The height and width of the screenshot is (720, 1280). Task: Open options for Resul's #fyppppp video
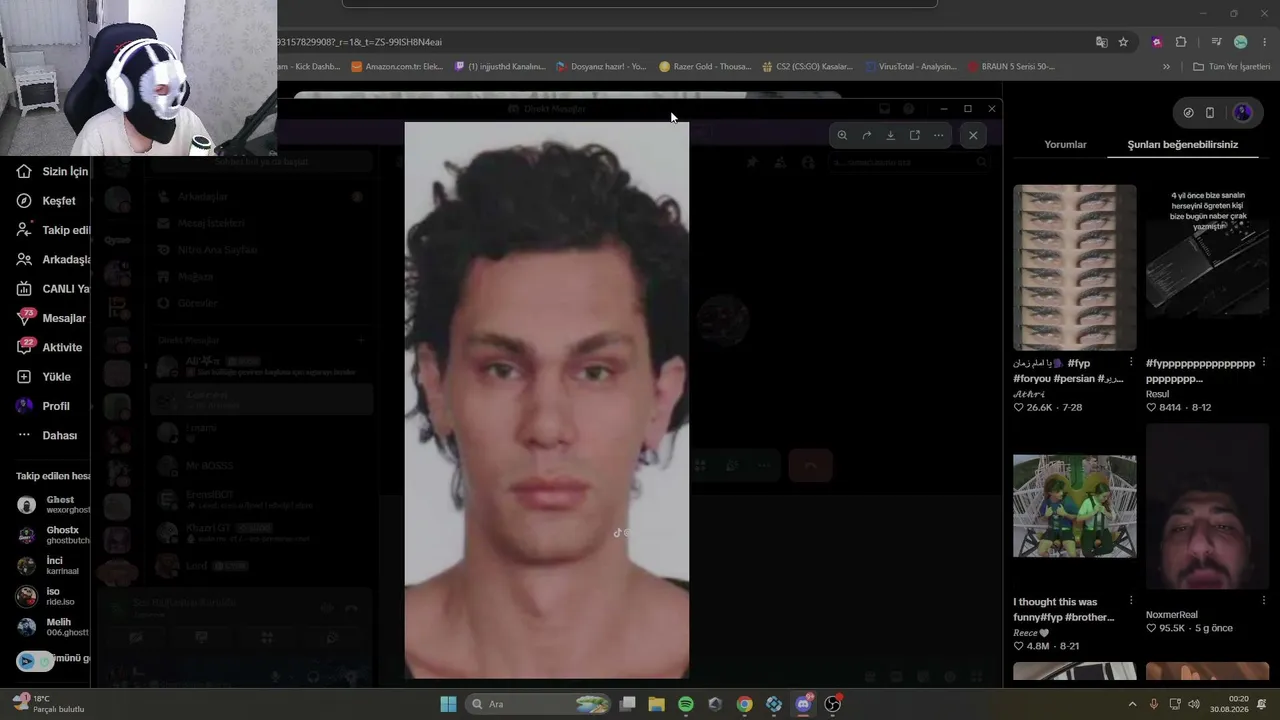(x=1264, y=362)
